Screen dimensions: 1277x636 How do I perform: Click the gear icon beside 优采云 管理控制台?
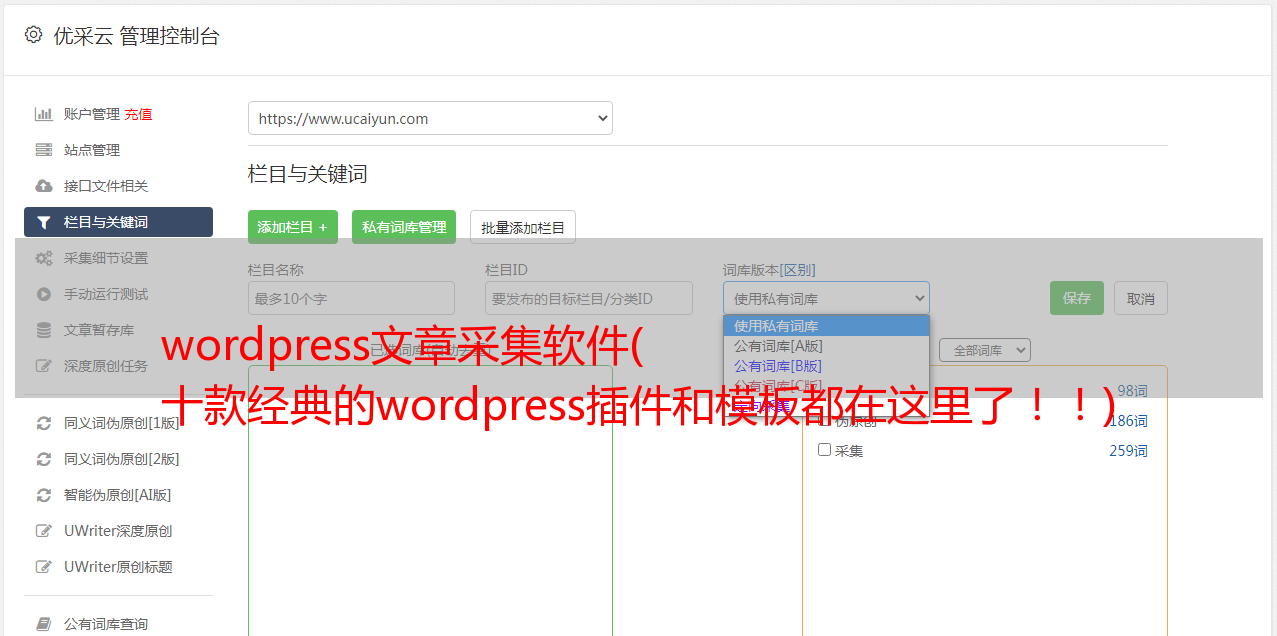(33, 35)
